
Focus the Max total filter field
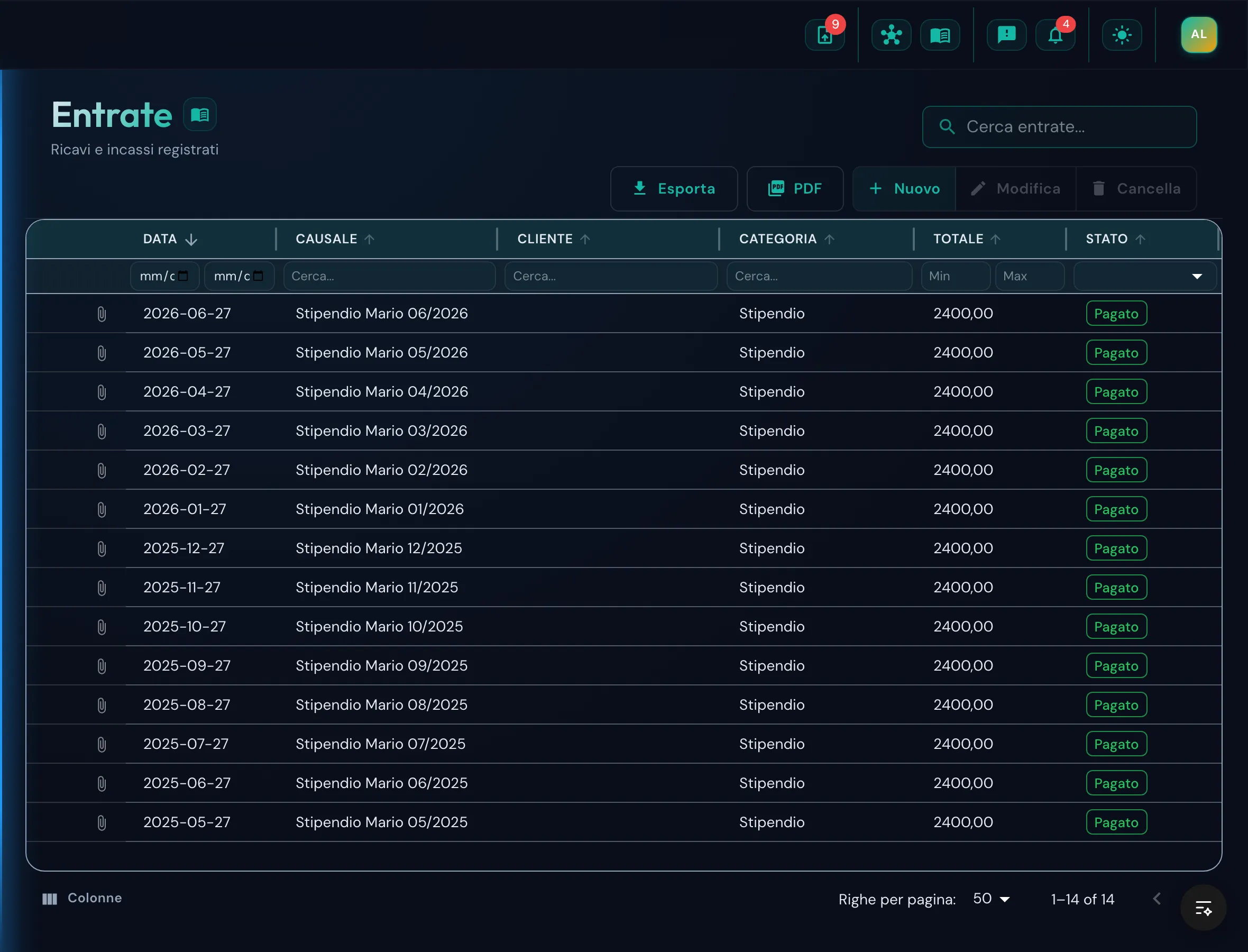point(1029,276)
